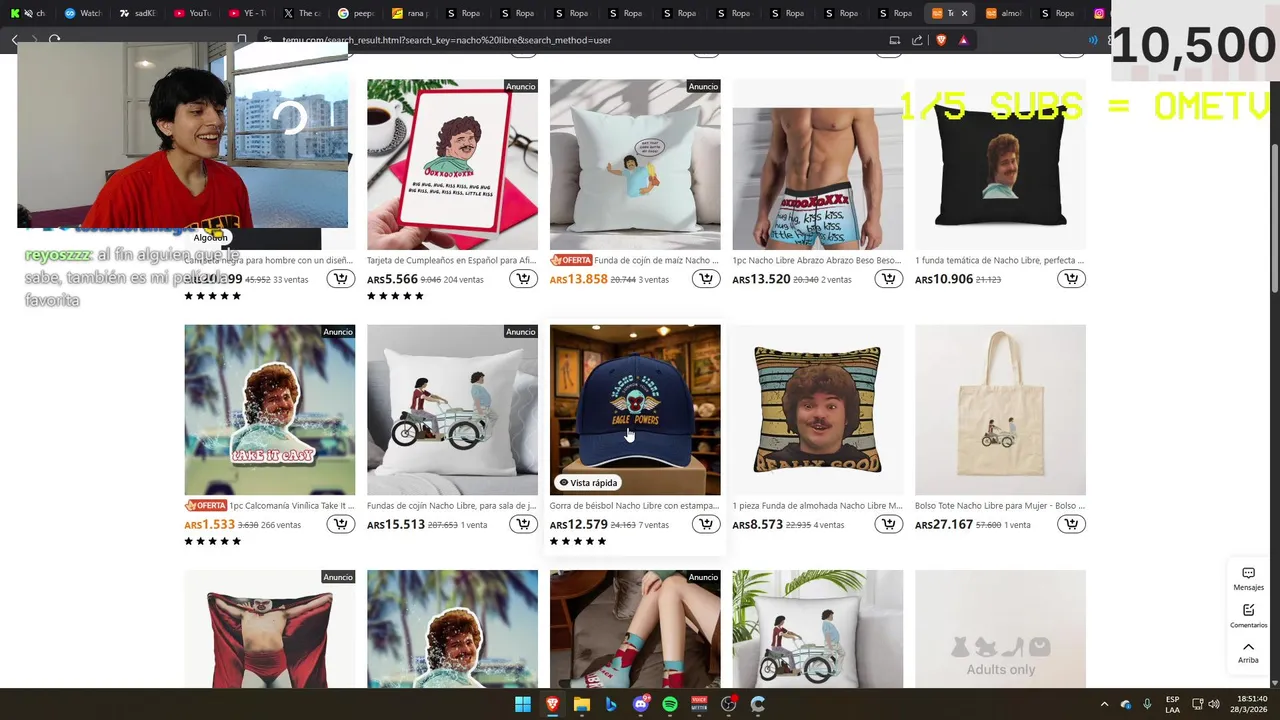Open the ESP LAA input language selector
This screenshot has width=1280, height=720.
pyautogui.click(x=1172, y=704)
